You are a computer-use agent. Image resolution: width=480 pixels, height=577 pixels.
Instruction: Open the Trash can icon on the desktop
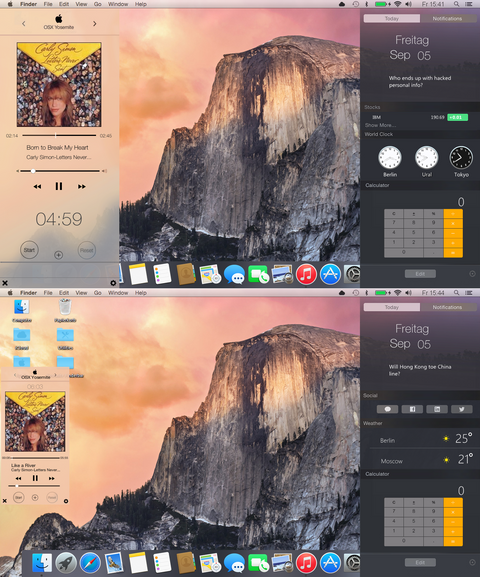pos(65,307)
